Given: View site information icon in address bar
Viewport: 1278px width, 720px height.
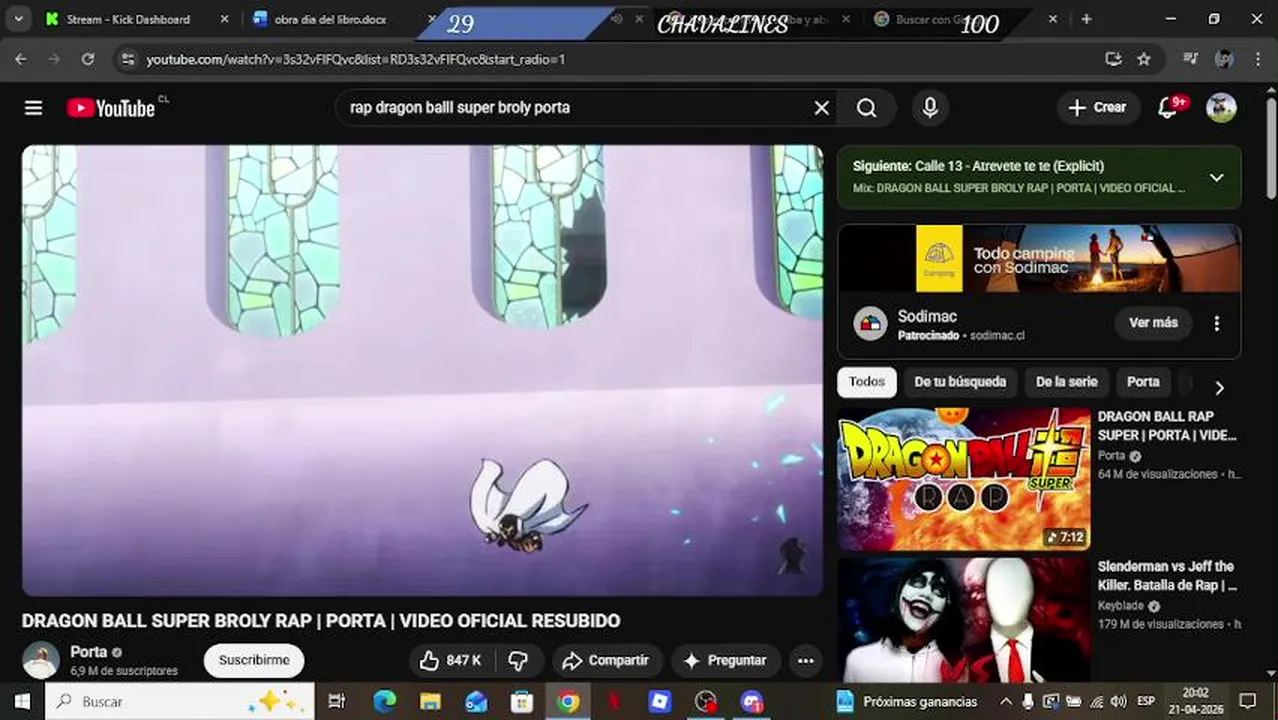Looking at the screenshot, I should [127, 59].
